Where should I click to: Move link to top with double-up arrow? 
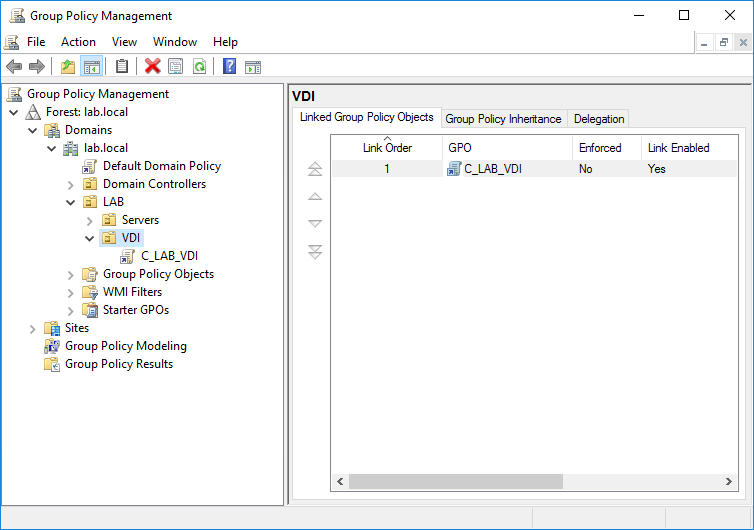click(x=315, y=169)
